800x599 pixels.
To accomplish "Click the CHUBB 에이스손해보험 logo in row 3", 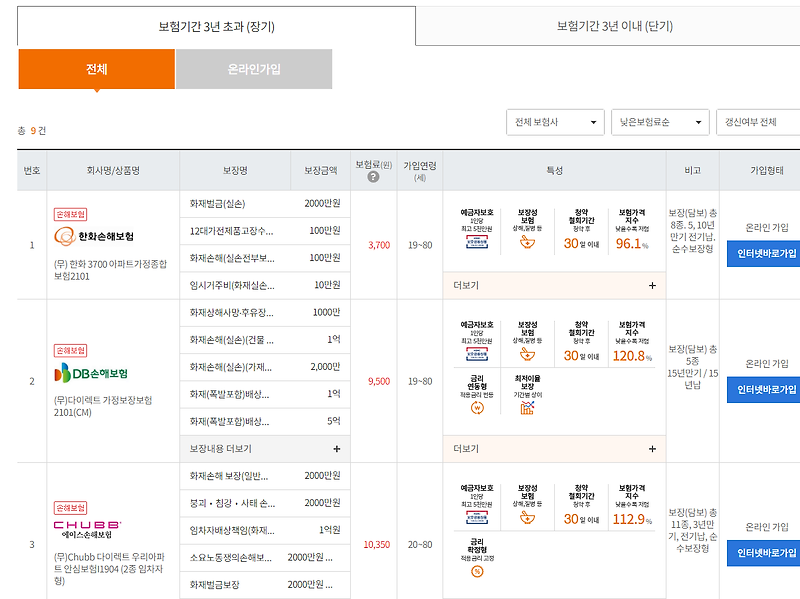I will tap(88, 530).
